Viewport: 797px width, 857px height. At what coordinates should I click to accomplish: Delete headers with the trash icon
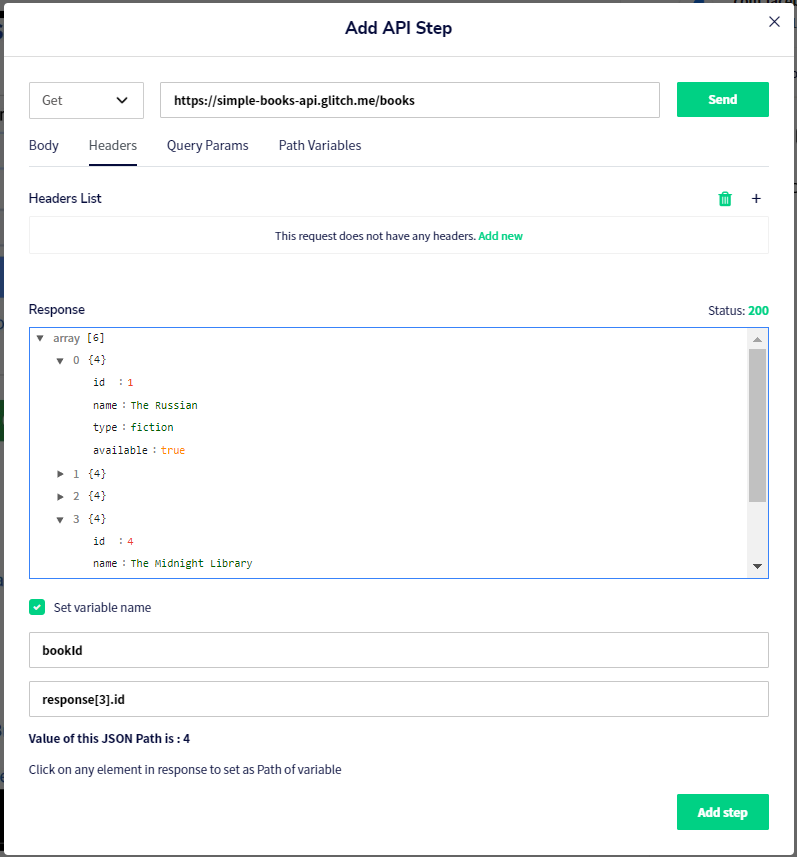click(x=725, y=199)
